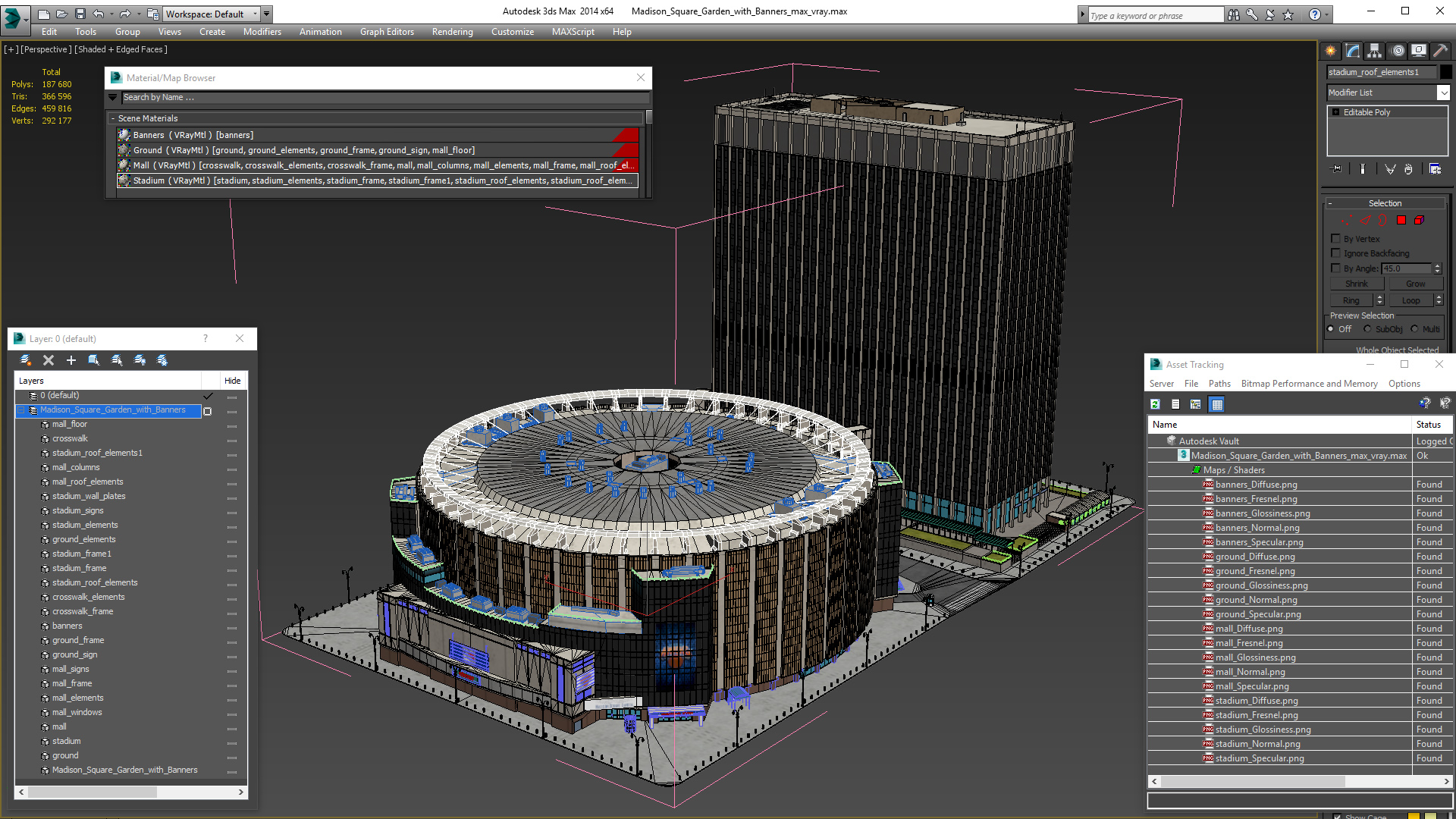Open the help question mark dropdown
Image resolution: width=1456 pixels, height=819 pixels.
click(x=1326, y=14)
